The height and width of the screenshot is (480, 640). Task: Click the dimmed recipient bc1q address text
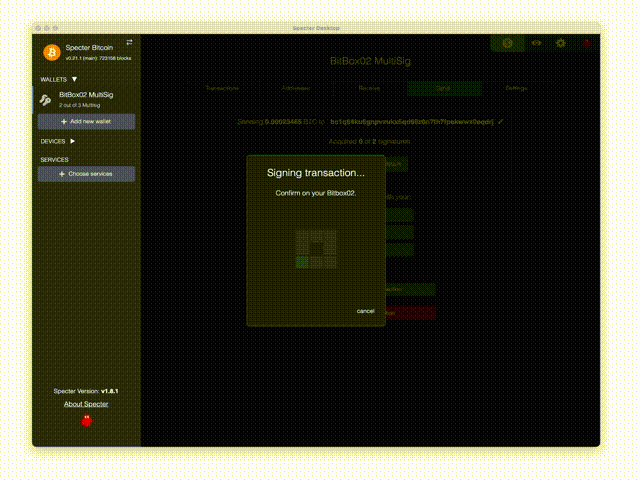click(412, 122)
